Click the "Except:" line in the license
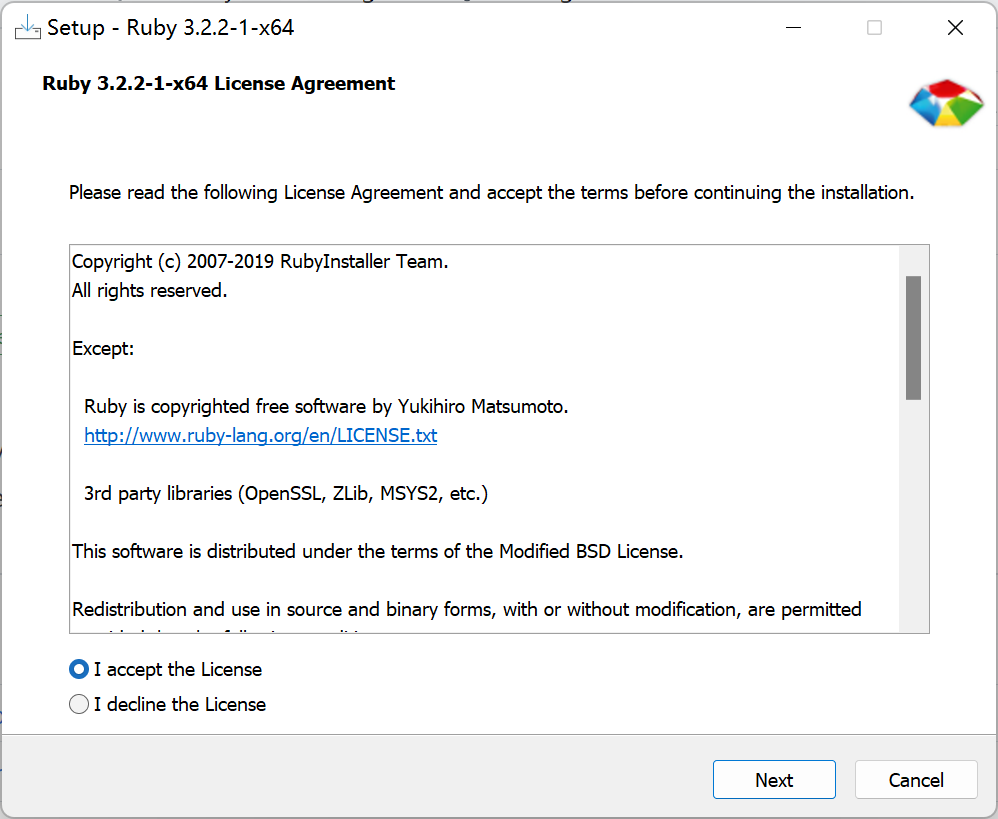The height and width of the screenshot is (819, 998). pyautogui.click(x=103, y=349)
